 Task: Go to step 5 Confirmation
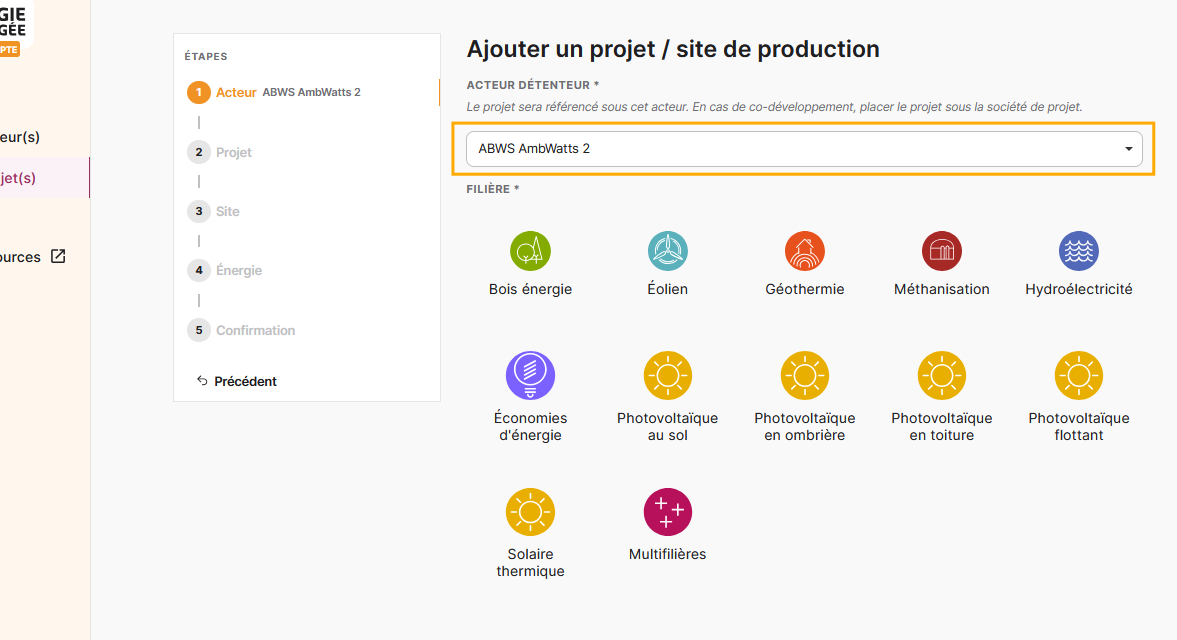(242, 330)
